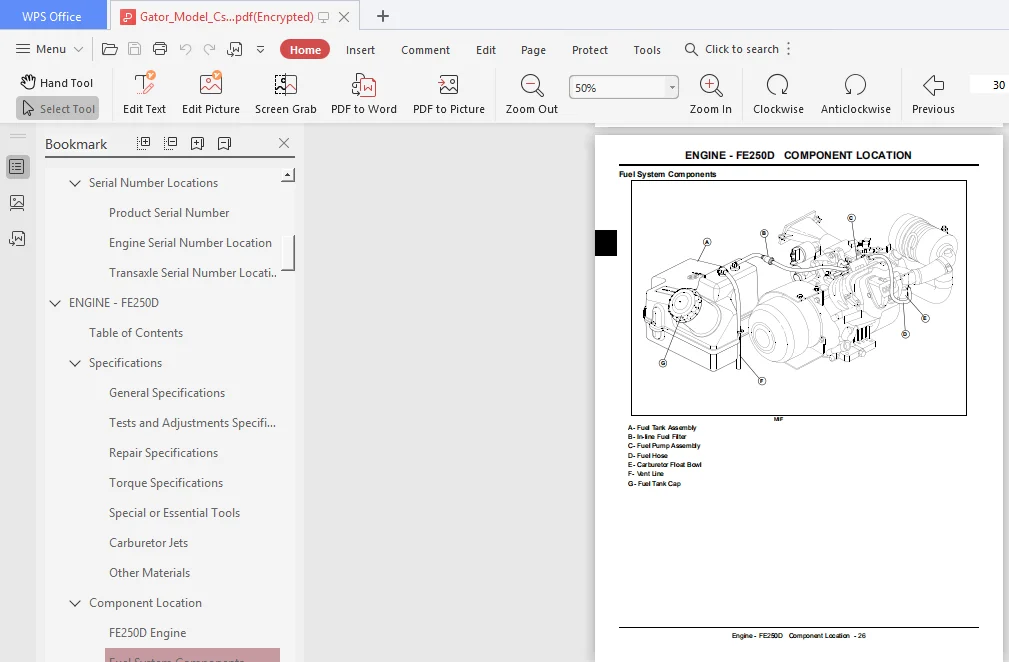Image resolution: width=1009 pixels, height=662 pixels.
Task: Click the expand all bookmarks icon
Action: 143,143
